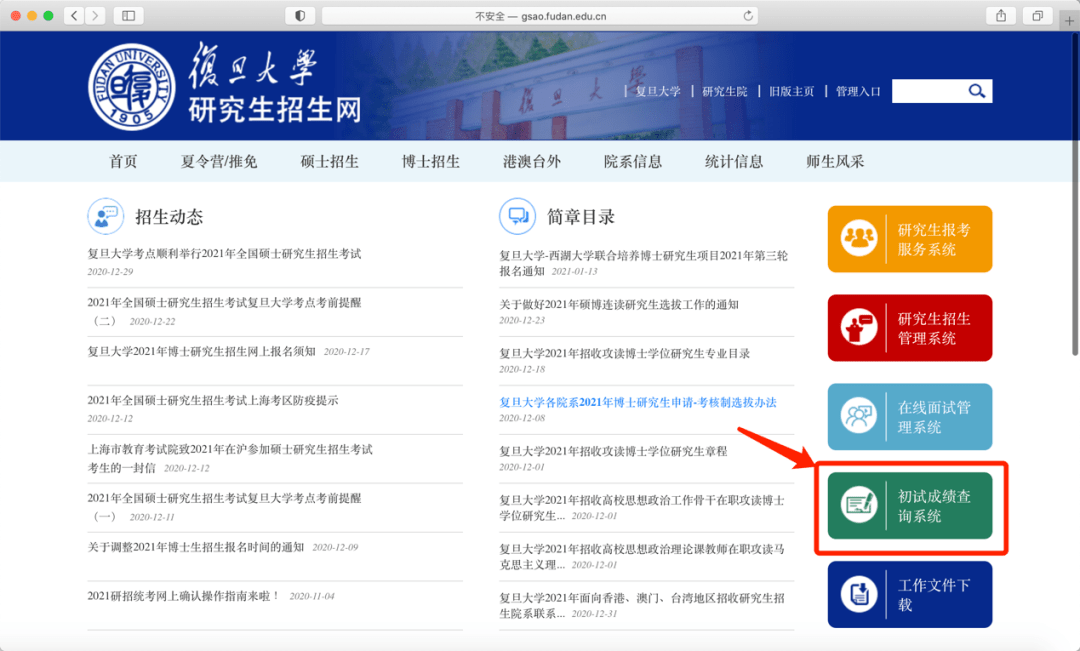The width and height of the screenshot is (1080, 651).
Task: Open the 院系信息 navigation item
Action: pyautogui.click(x=633, y=161)
